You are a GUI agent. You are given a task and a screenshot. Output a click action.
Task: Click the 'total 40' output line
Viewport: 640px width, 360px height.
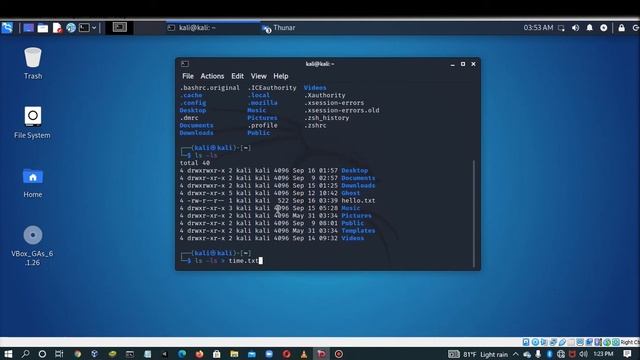(x=195, y=163)
